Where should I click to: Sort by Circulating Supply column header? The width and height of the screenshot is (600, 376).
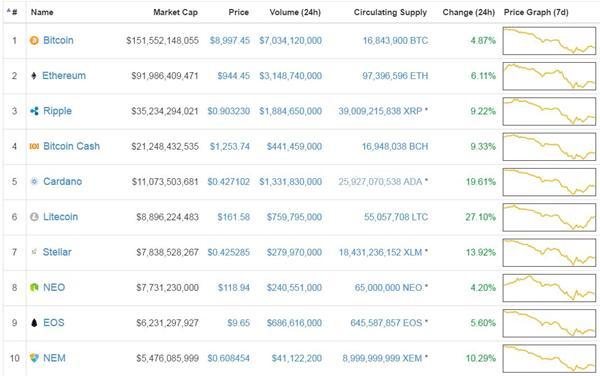tap(390, 12)
